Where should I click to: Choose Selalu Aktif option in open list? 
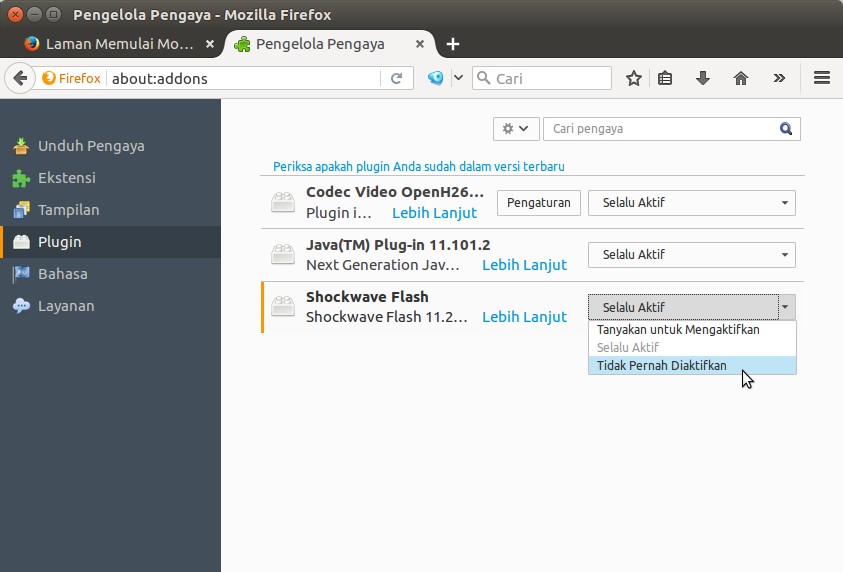click(x=692, y=347)
